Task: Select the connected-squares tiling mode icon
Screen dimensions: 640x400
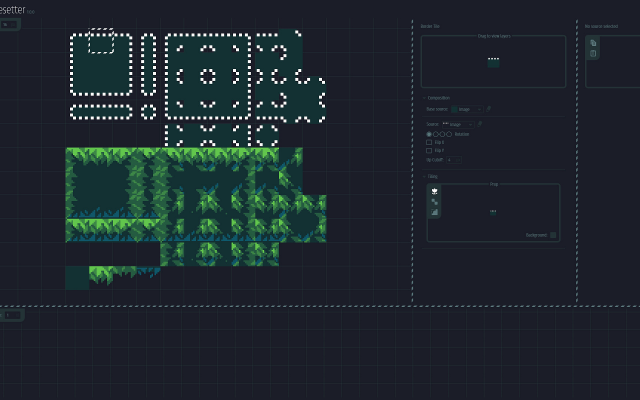Action: click(434, 202)
